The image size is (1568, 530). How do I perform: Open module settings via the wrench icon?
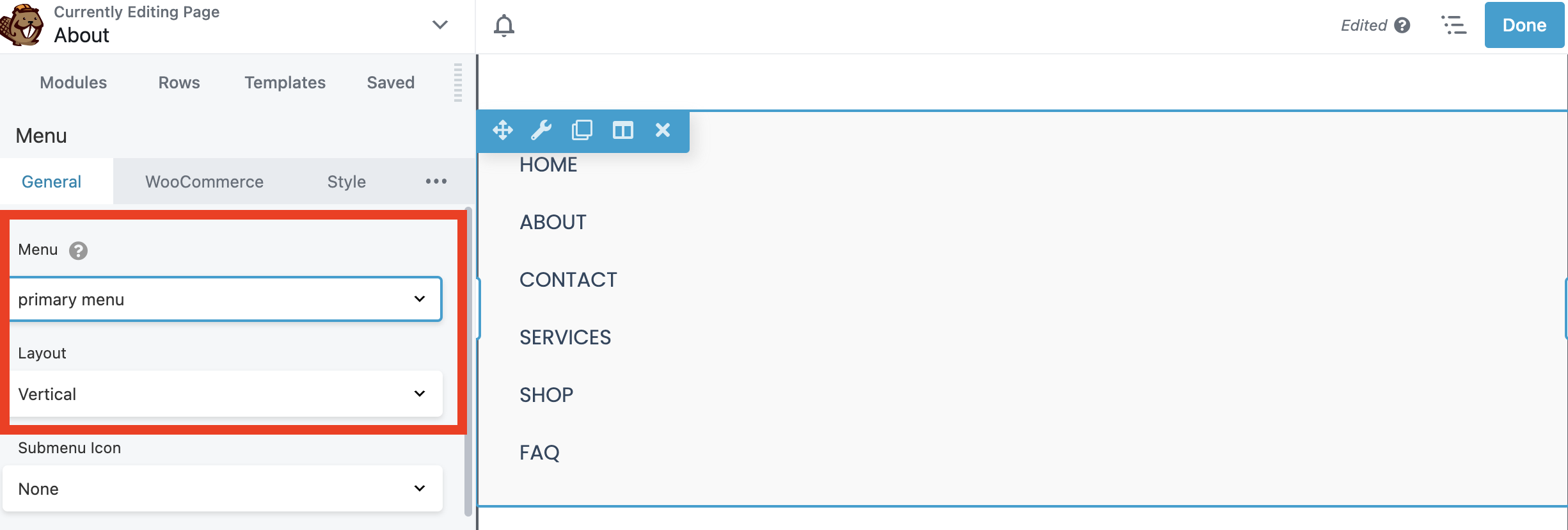542,130
